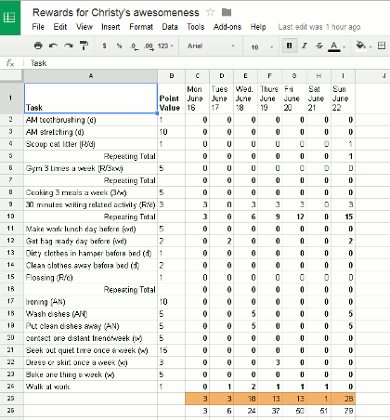Toggle strikethrough formatting

tap(319, 46)
